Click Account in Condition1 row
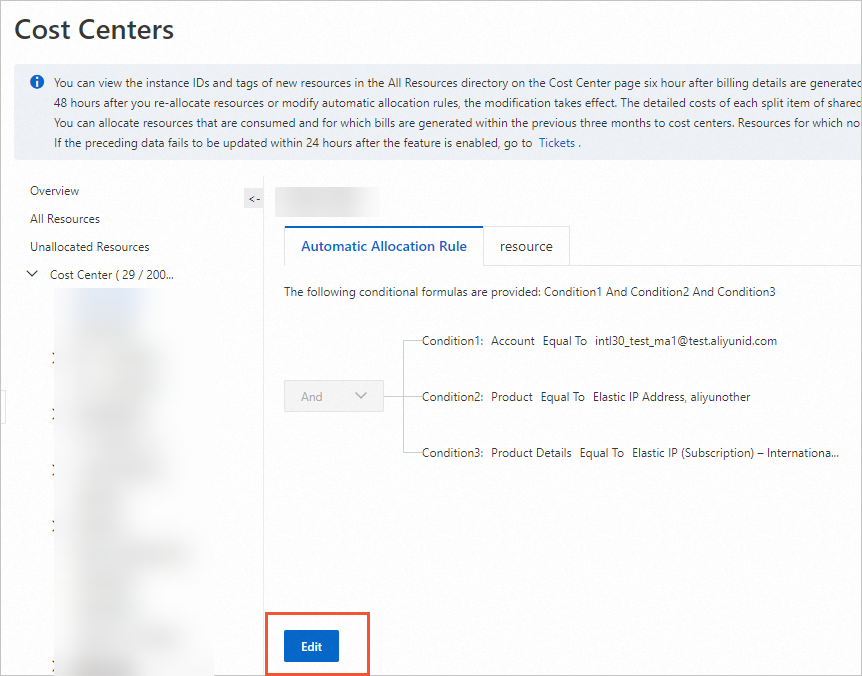Viewport: 862px width, 676px height. pyautogui.click(x=512, y=341)
